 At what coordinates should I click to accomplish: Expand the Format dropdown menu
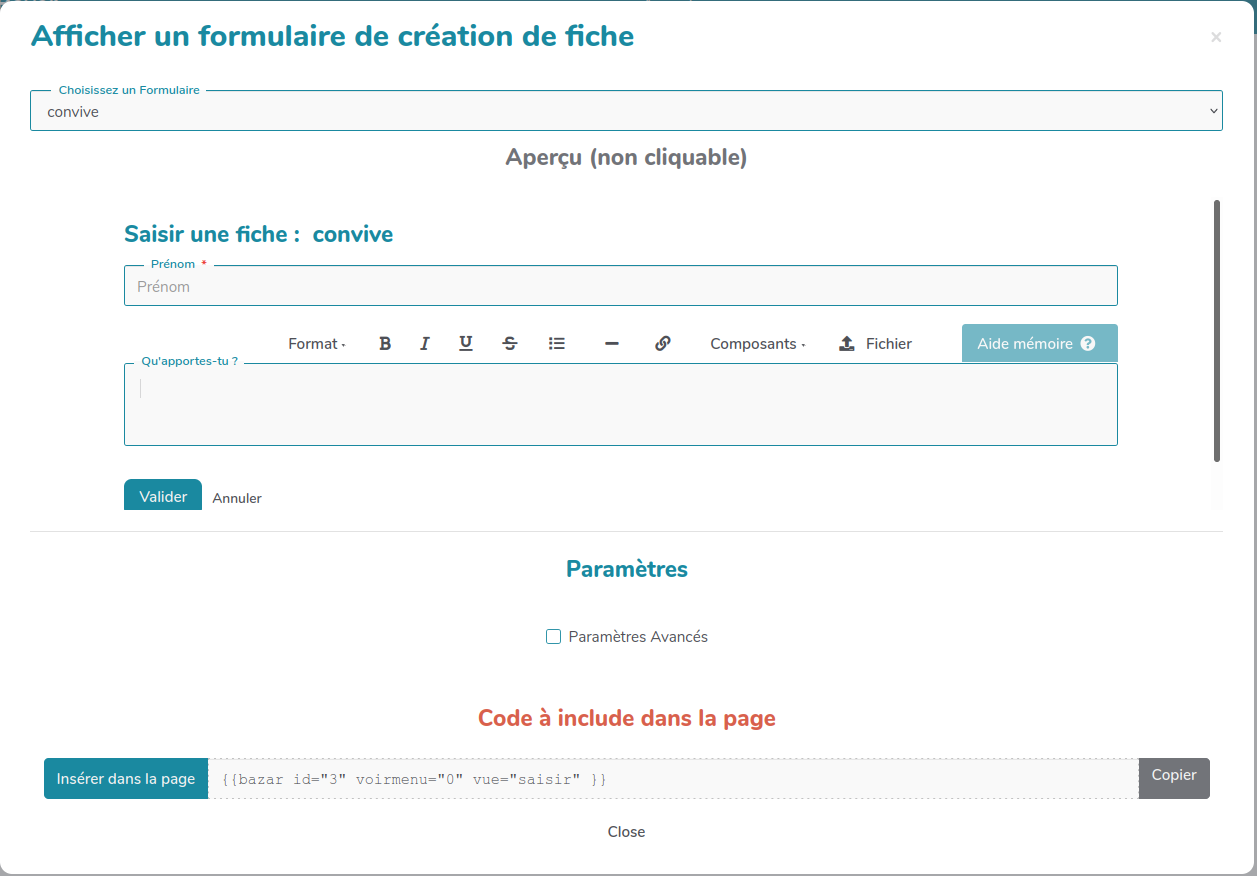(316, 344)
